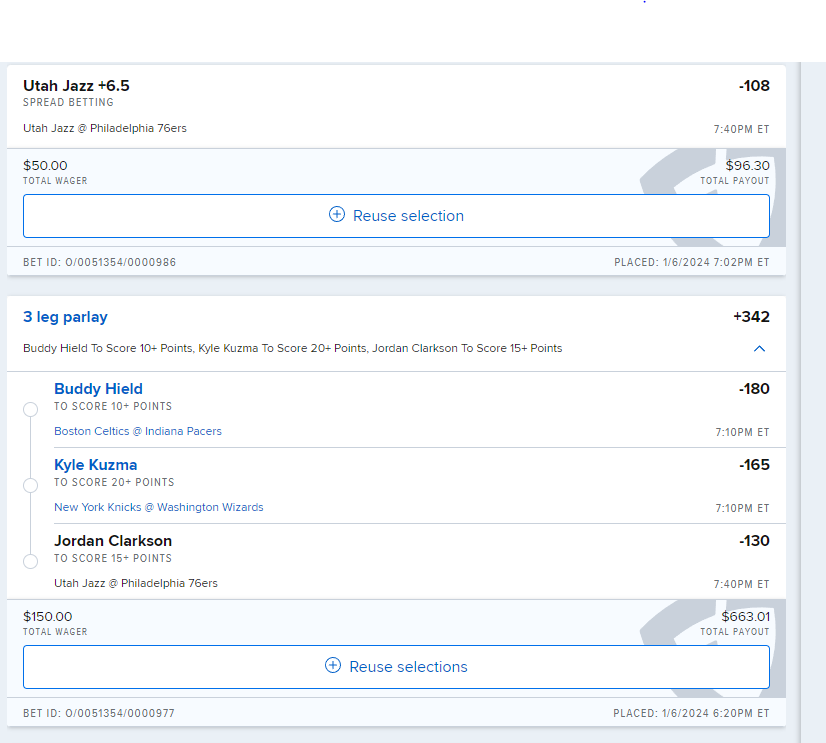Open the Kyle Kuzma player link
826x743 pixels.
click(95, 465)
